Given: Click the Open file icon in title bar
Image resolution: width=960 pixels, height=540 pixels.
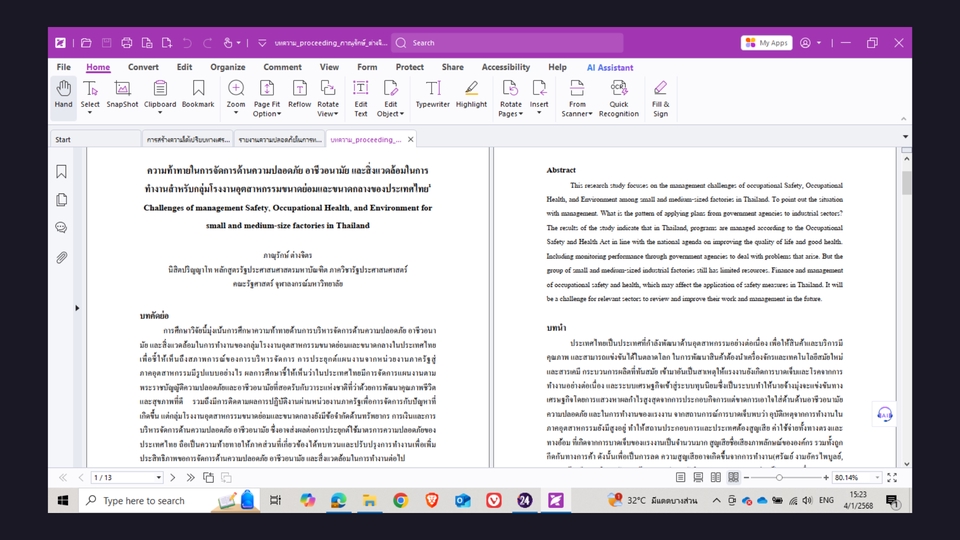Looking at the screenshot, I should 86,43.
